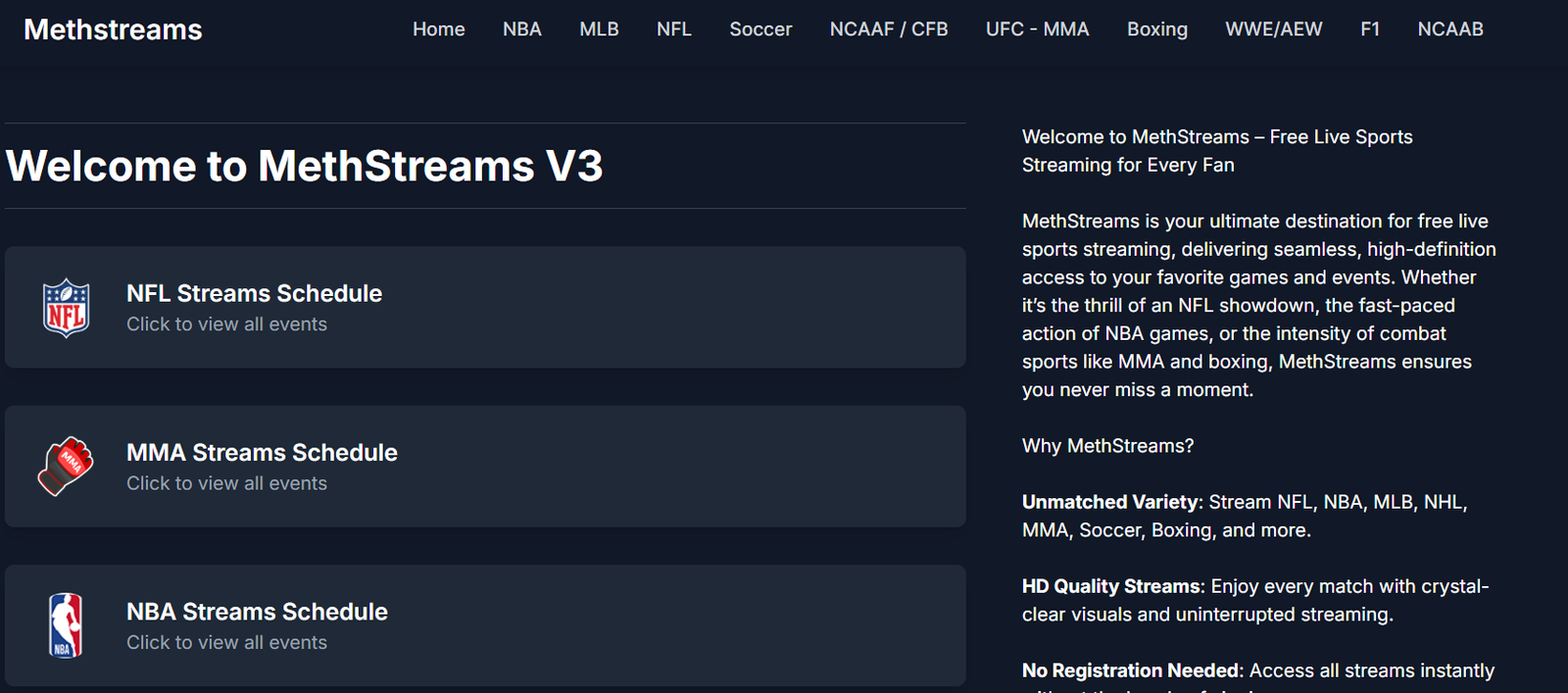Select NCAAF / CFB in navigation
Viewport: 1568px width, 693px height.
[x=889, y=29]
